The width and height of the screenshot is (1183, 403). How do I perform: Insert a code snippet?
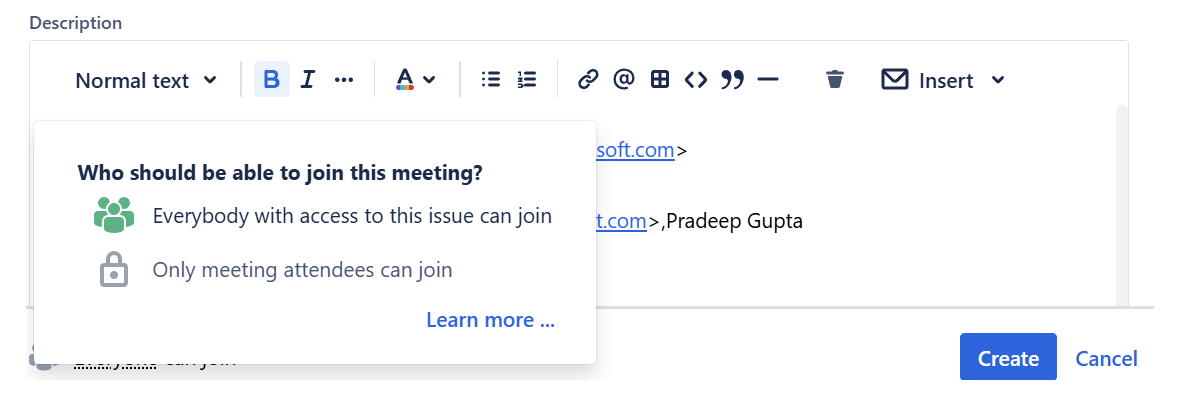(696, 80)
